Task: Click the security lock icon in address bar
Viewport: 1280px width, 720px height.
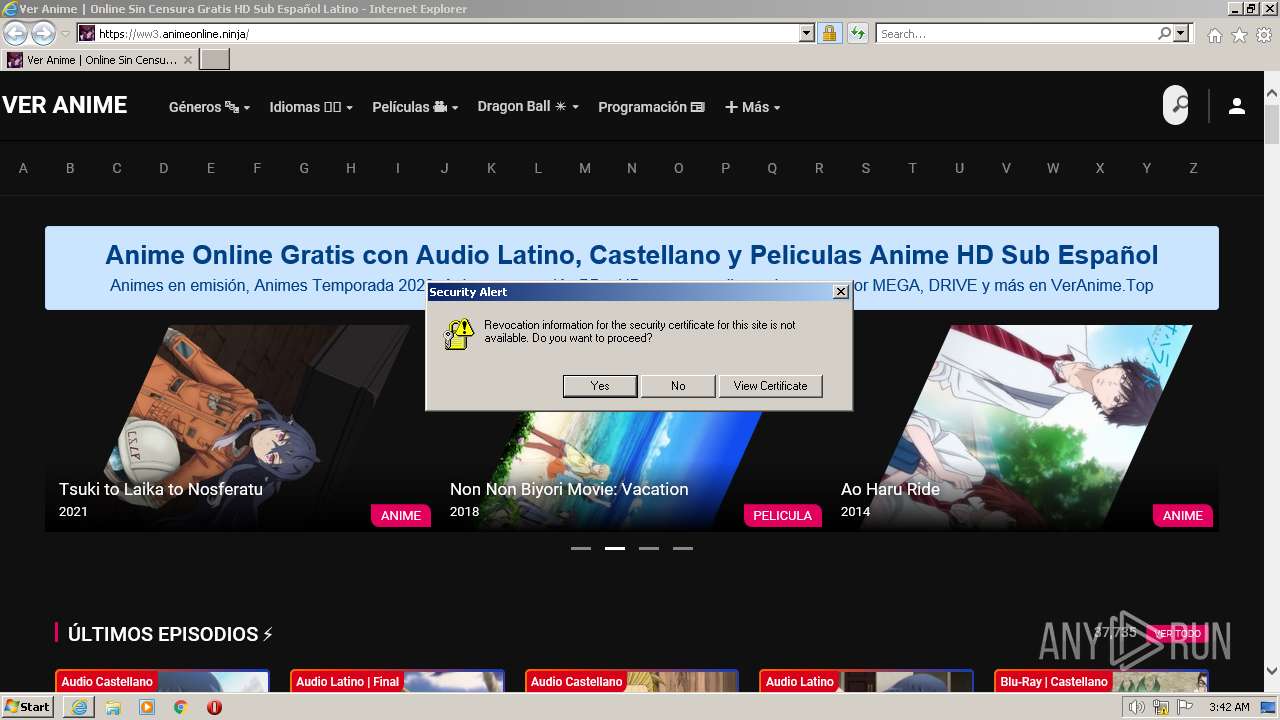Action: pos(829,33)
